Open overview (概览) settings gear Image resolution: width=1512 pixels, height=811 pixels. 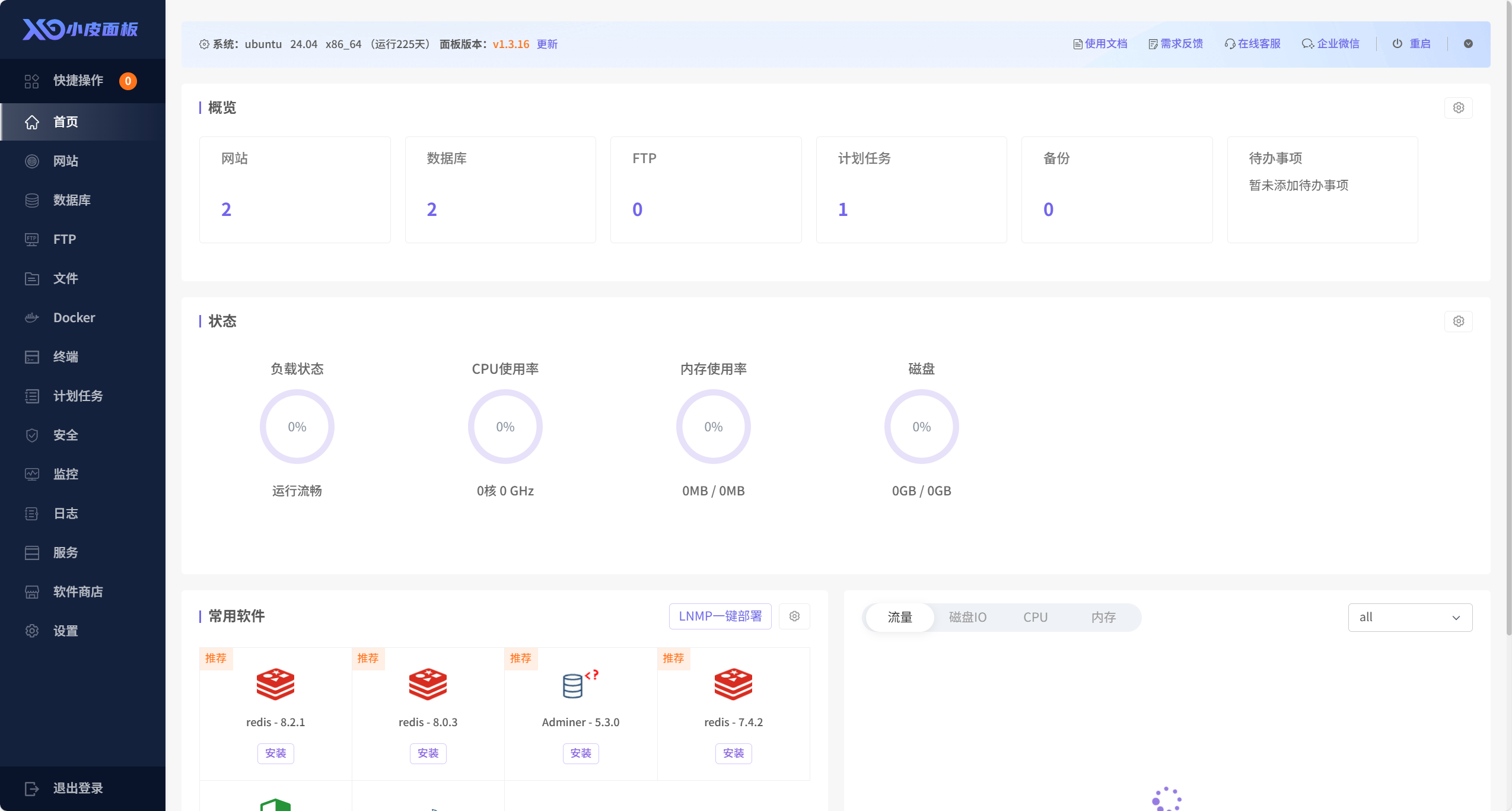(x=1458, y=107)
